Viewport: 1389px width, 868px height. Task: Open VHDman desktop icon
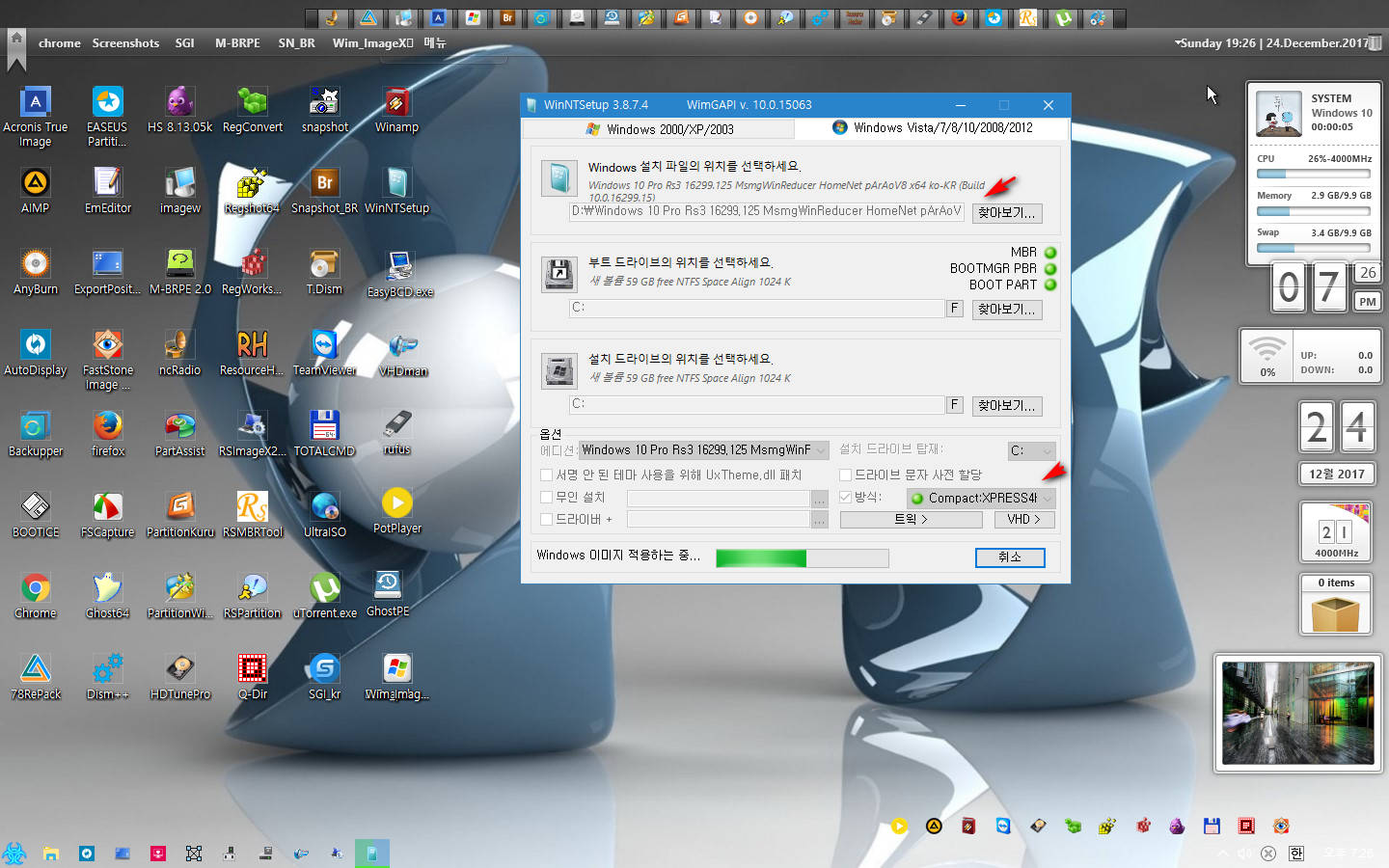(x=403, y=354)
